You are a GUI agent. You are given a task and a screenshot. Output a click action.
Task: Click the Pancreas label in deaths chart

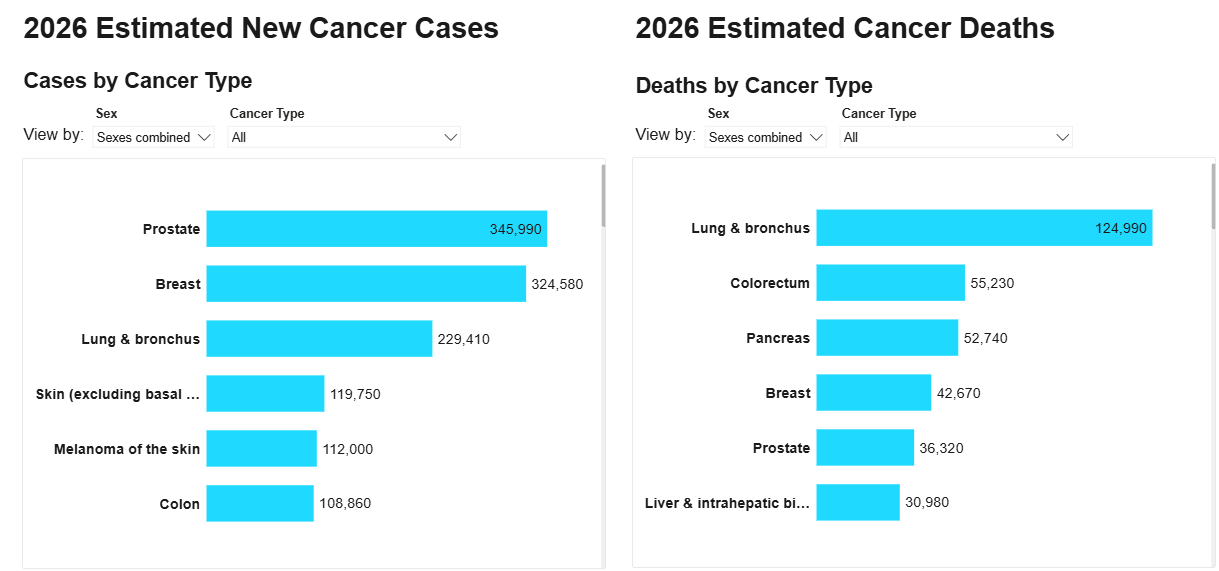[778, 338]
